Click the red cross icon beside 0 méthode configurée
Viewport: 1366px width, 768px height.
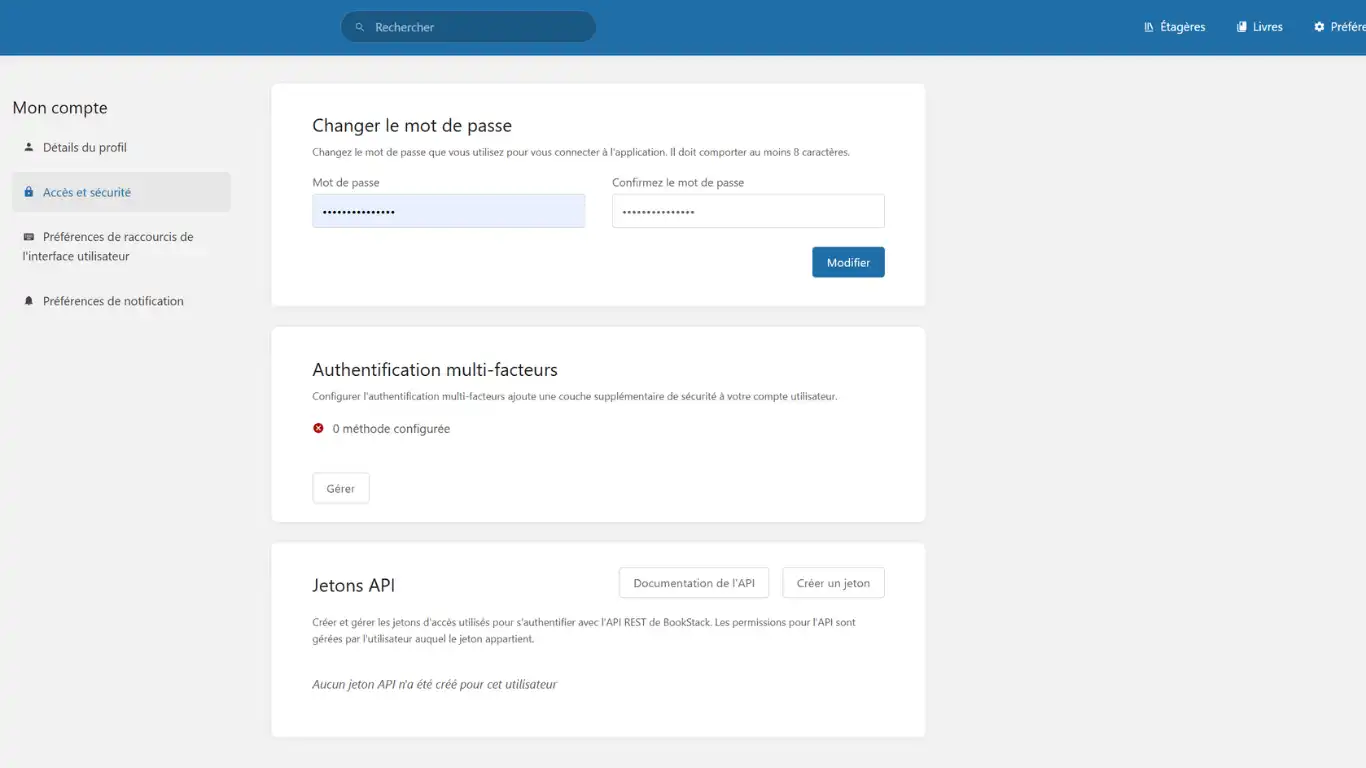coord(319,428)
